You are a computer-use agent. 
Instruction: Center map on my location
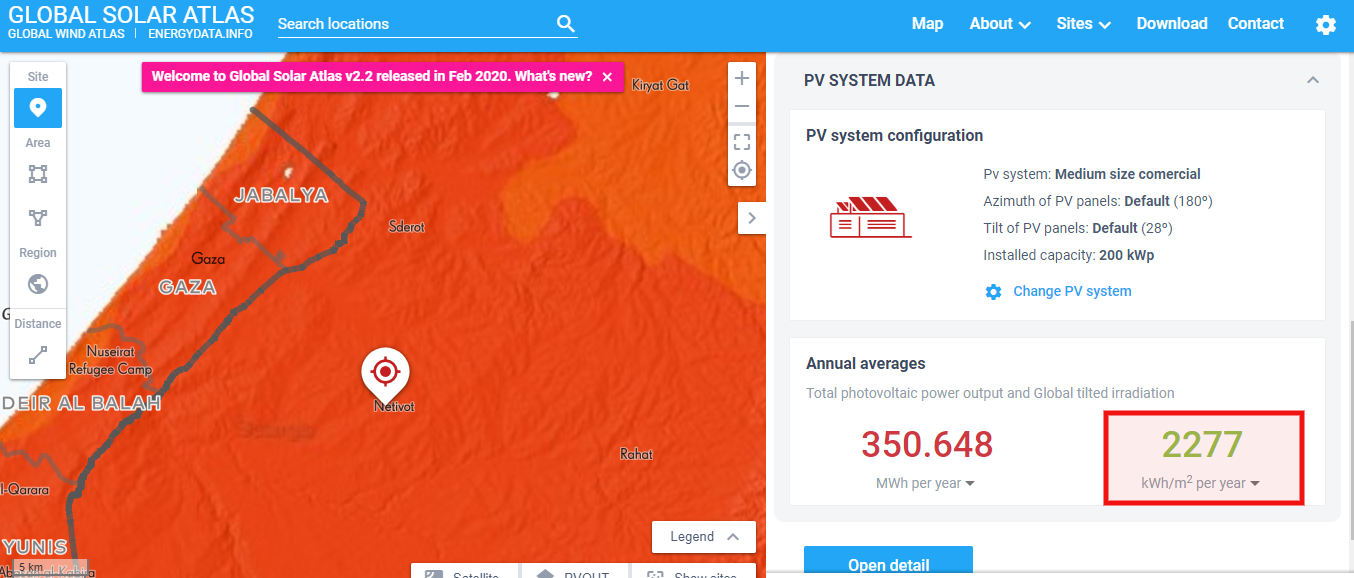pyautogui.click(x=742, y=170)
